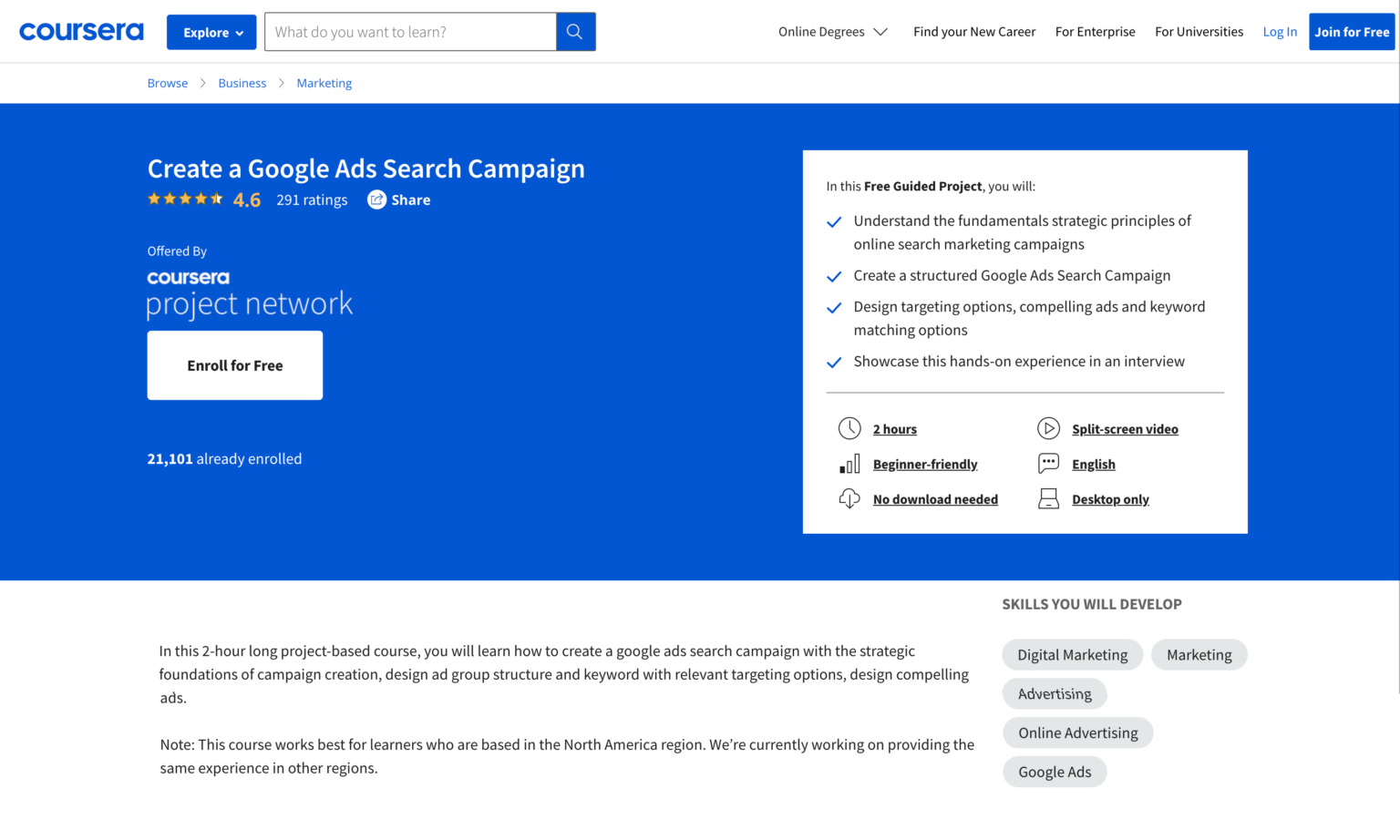Click the Beginner-friendly link
1400x840 pixels.
coord(925,465)
